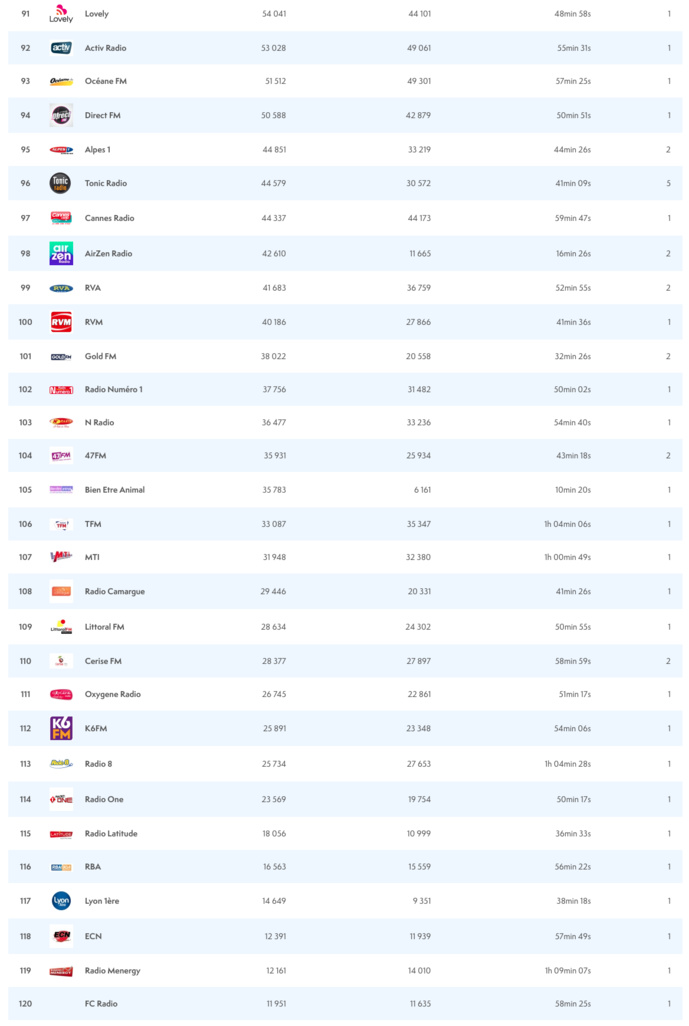Click the RVM red logo
The image size is (689, 1026).
tap(61, 322)
